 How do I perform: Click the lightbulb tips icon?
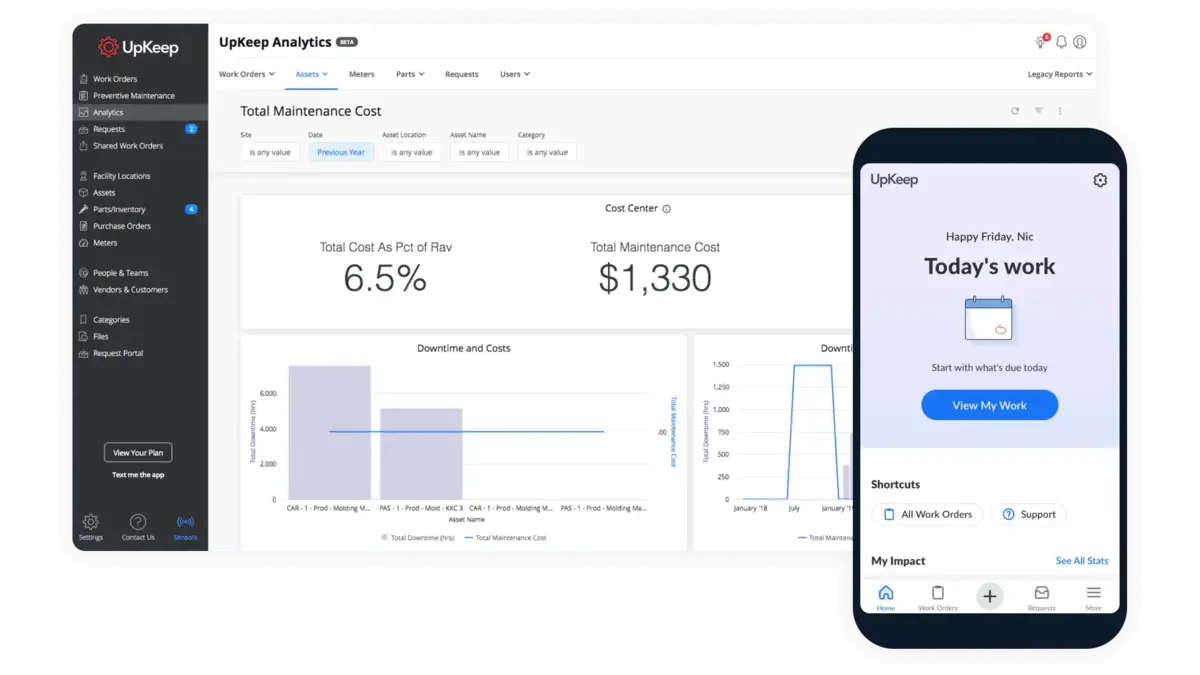(1041, 42)
